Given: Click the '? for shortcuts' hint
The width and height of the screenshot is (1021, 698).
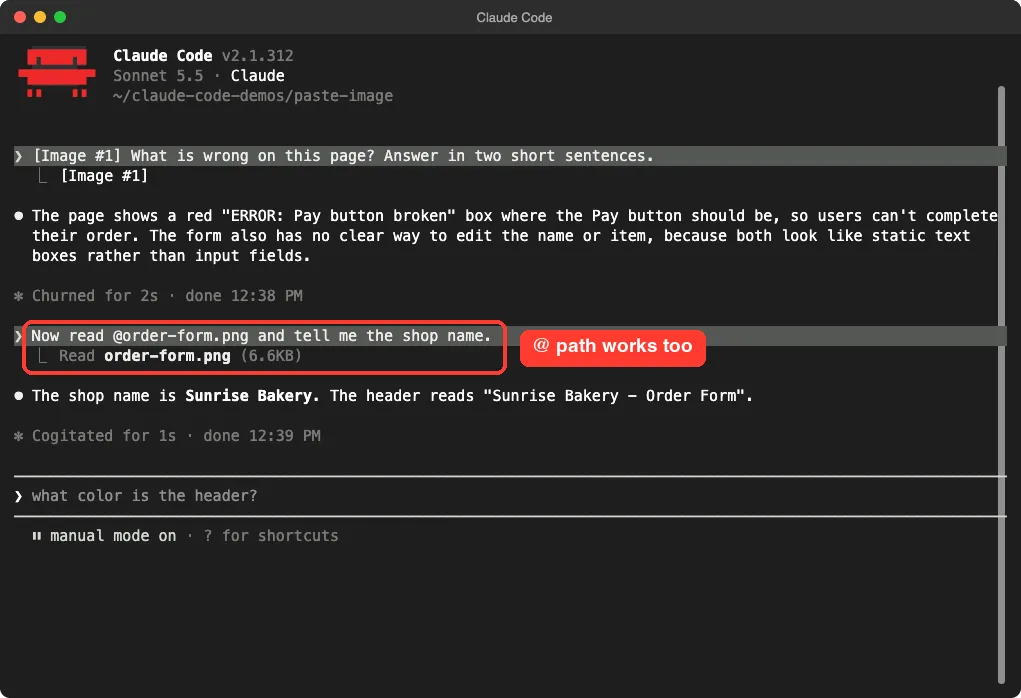Looking at the screenshot, I should 271,536.
